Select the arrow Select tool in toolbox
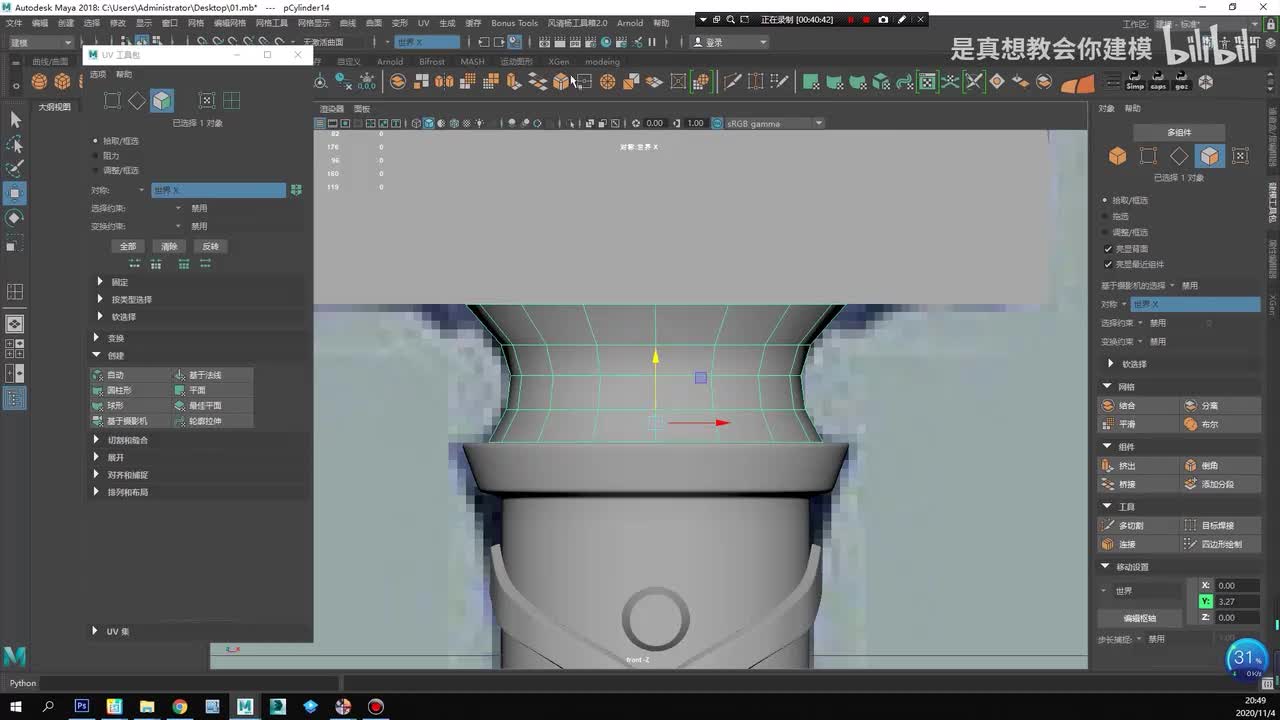Screen dimensions: 1280x720 pyautogui.click(x=15, y=119)
